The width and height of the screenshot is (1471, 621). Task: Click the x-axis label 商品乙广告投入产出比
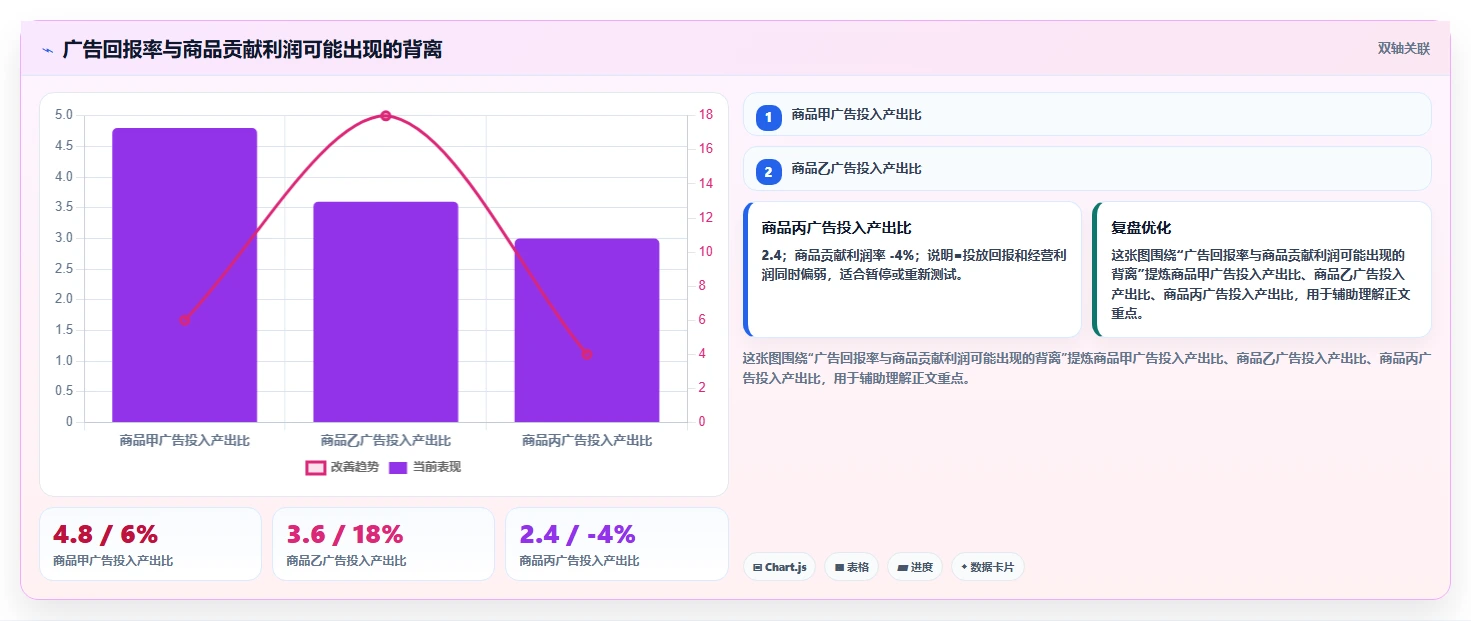coord(386,440)
